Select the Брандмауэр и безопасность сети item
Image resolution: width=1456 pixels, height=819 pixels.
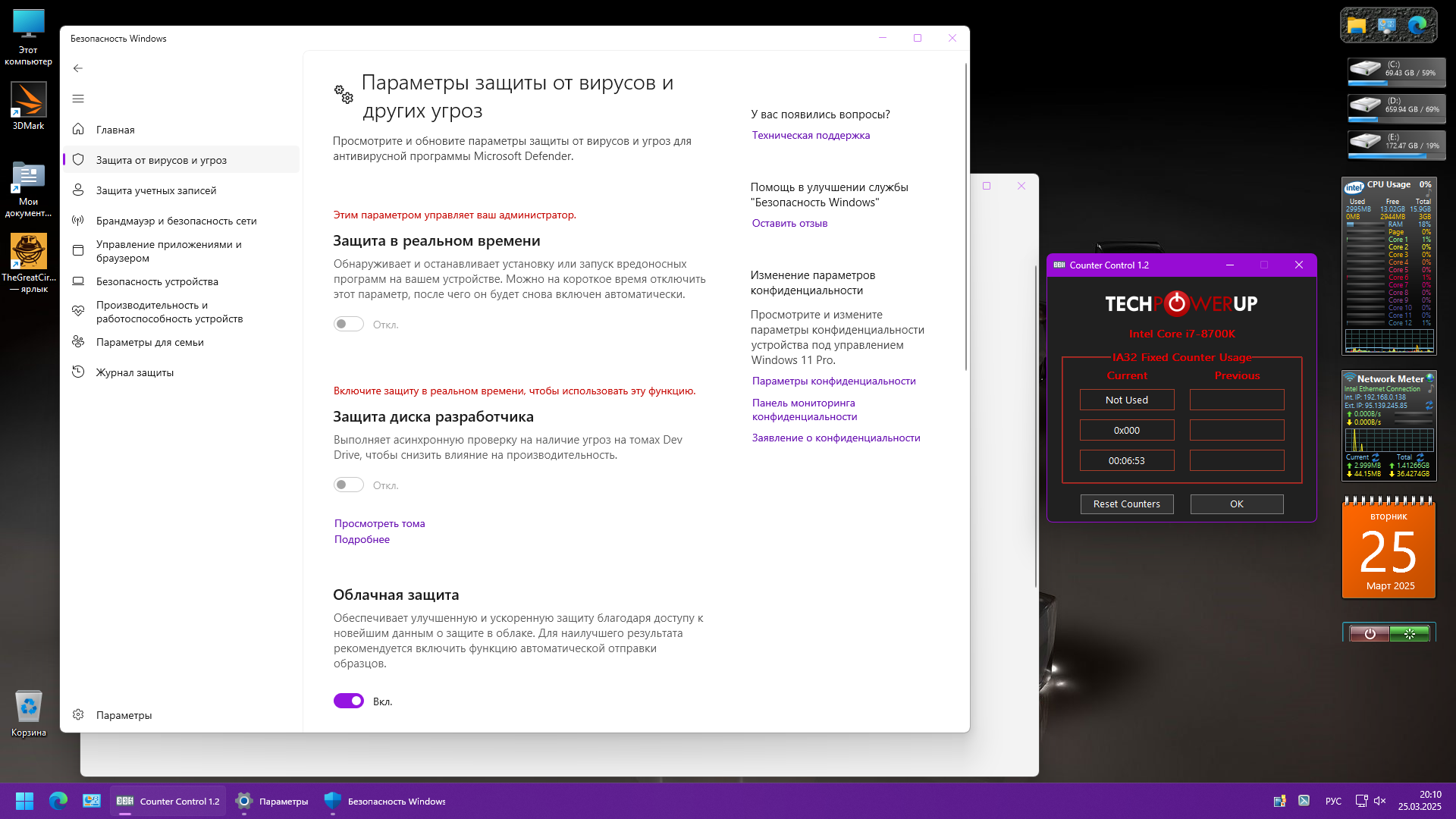tap(176, 221)
